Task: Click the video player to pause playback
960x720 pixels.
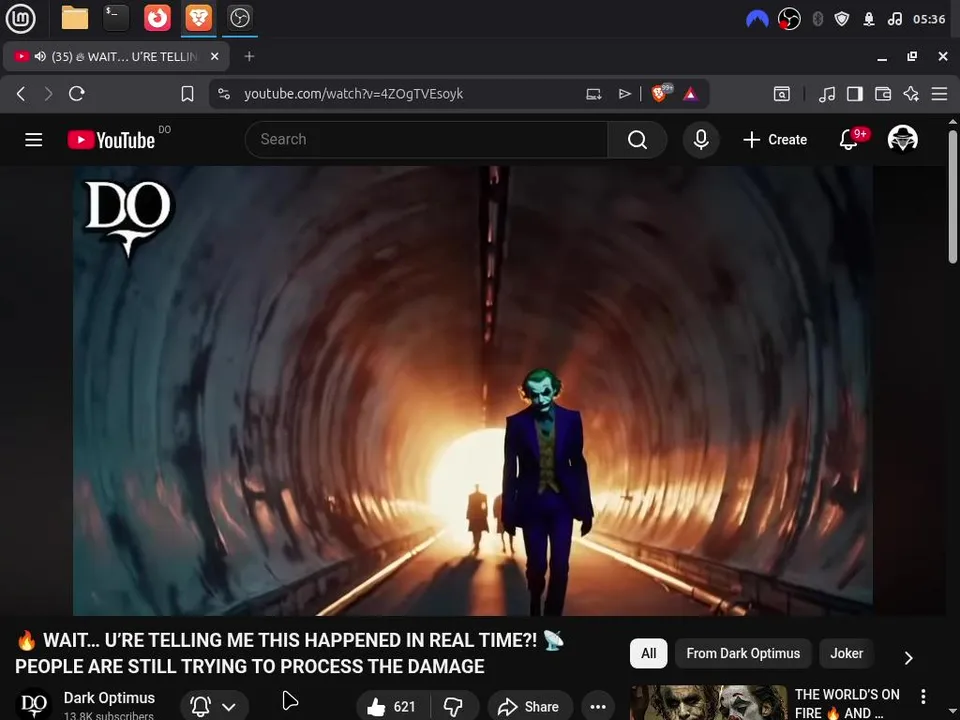Action: tap(473, 391)
